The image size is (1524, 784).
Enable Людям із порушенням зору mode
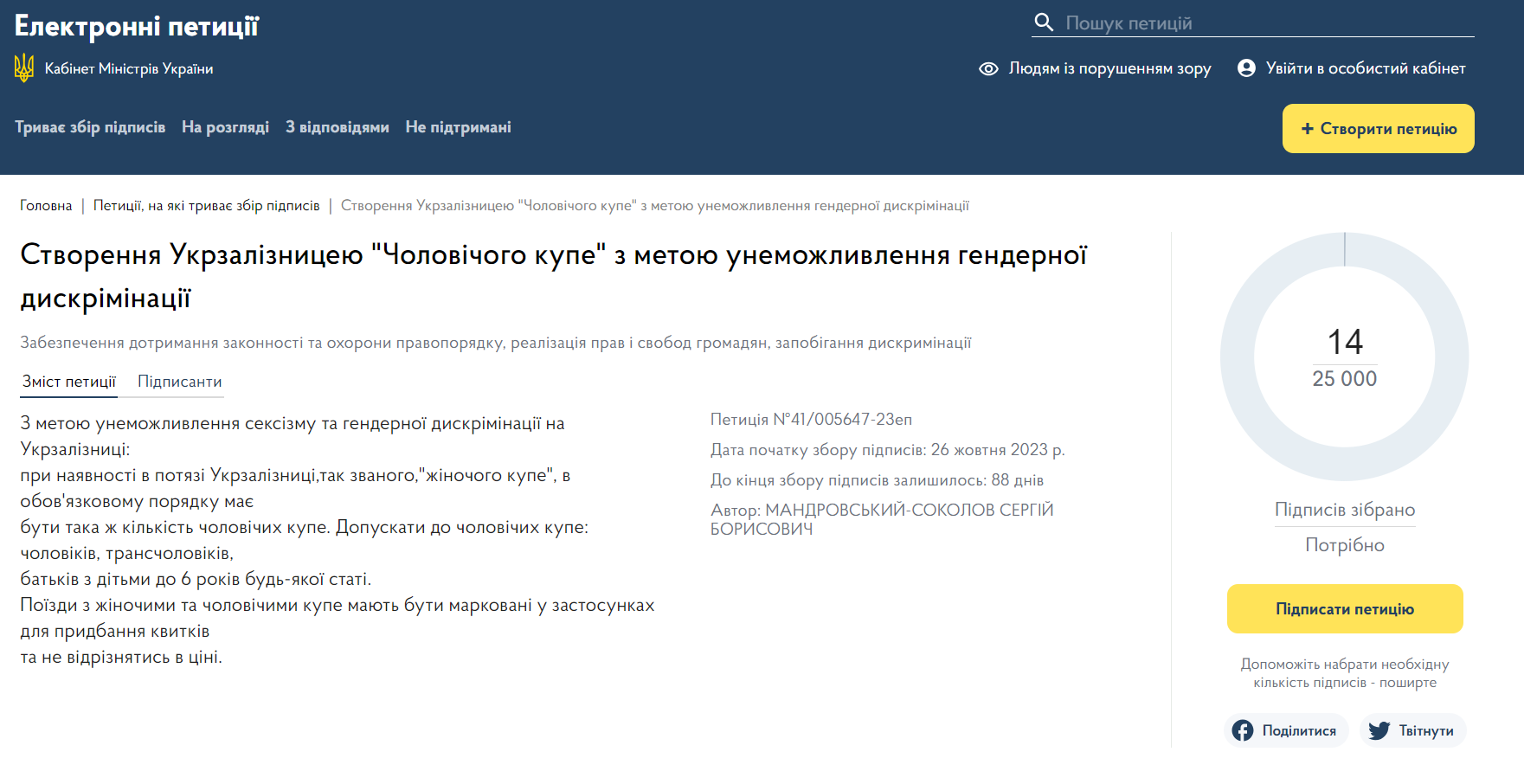(x=1109, y=68)
